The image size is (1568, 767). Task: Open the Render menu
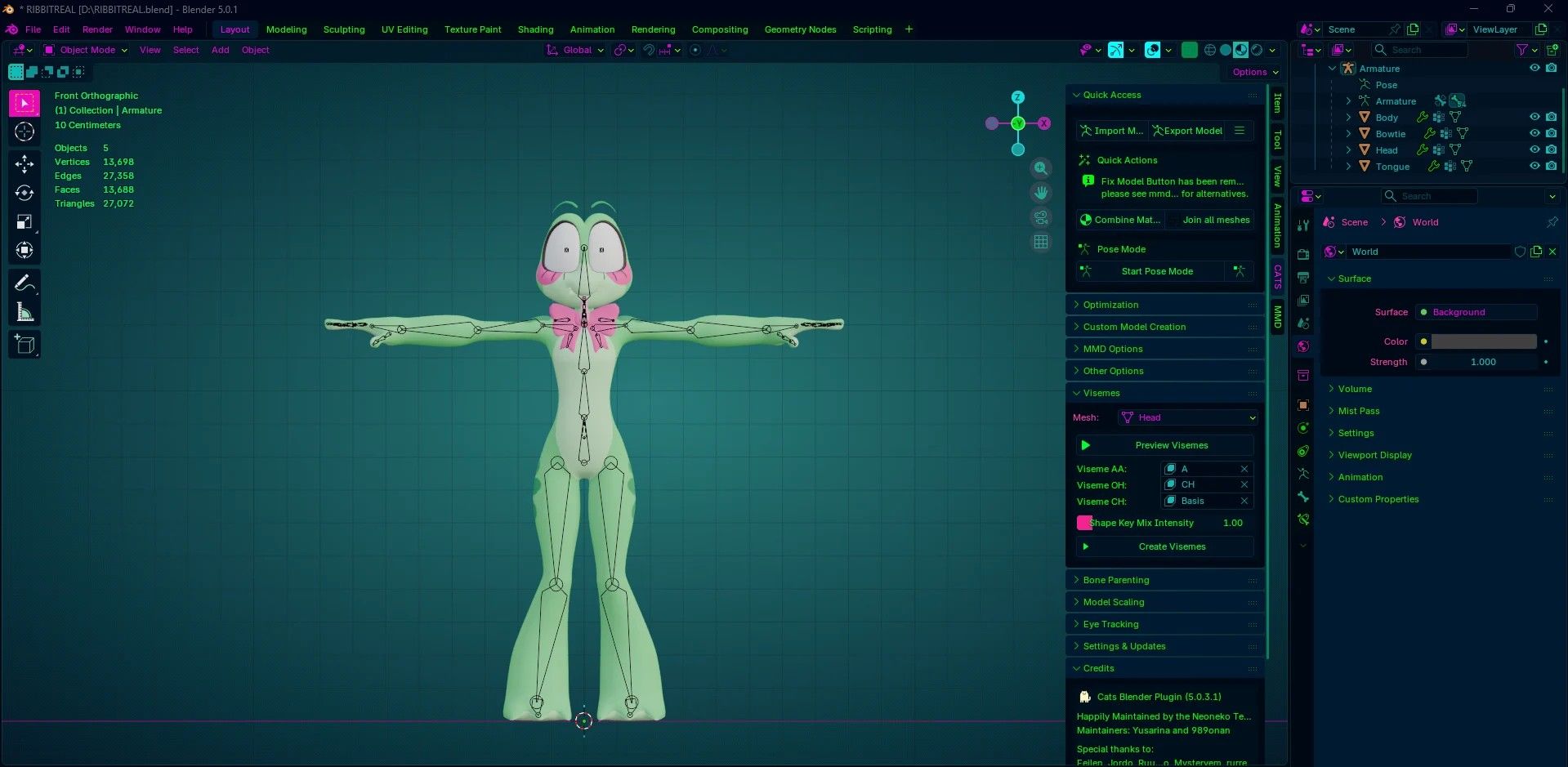click(97, 29)
